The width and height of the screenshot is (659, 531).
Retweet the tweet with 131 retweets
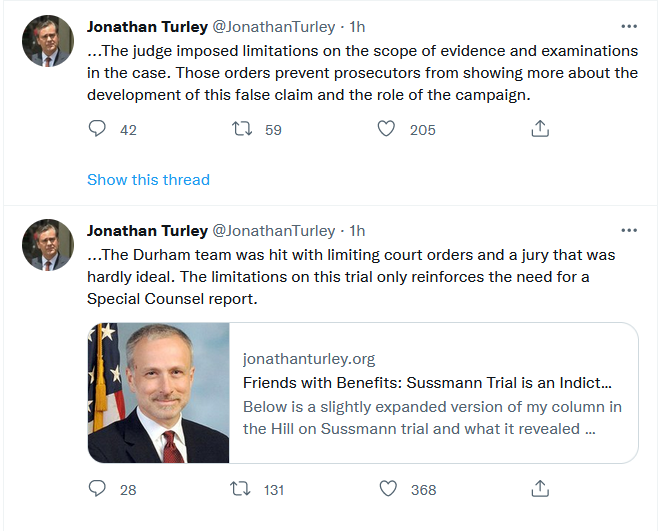241,489
